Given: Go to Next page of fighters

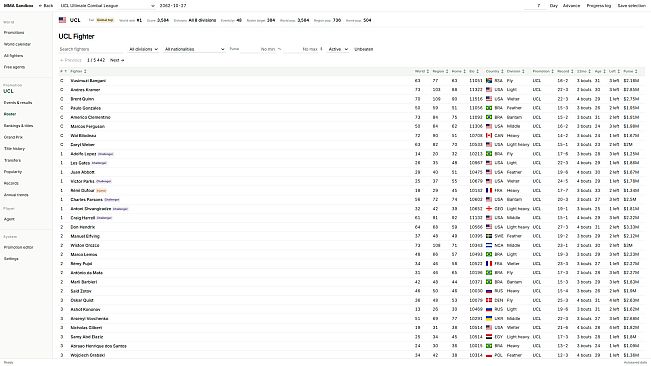Looking at the screenshot, I should pos(117,60).
